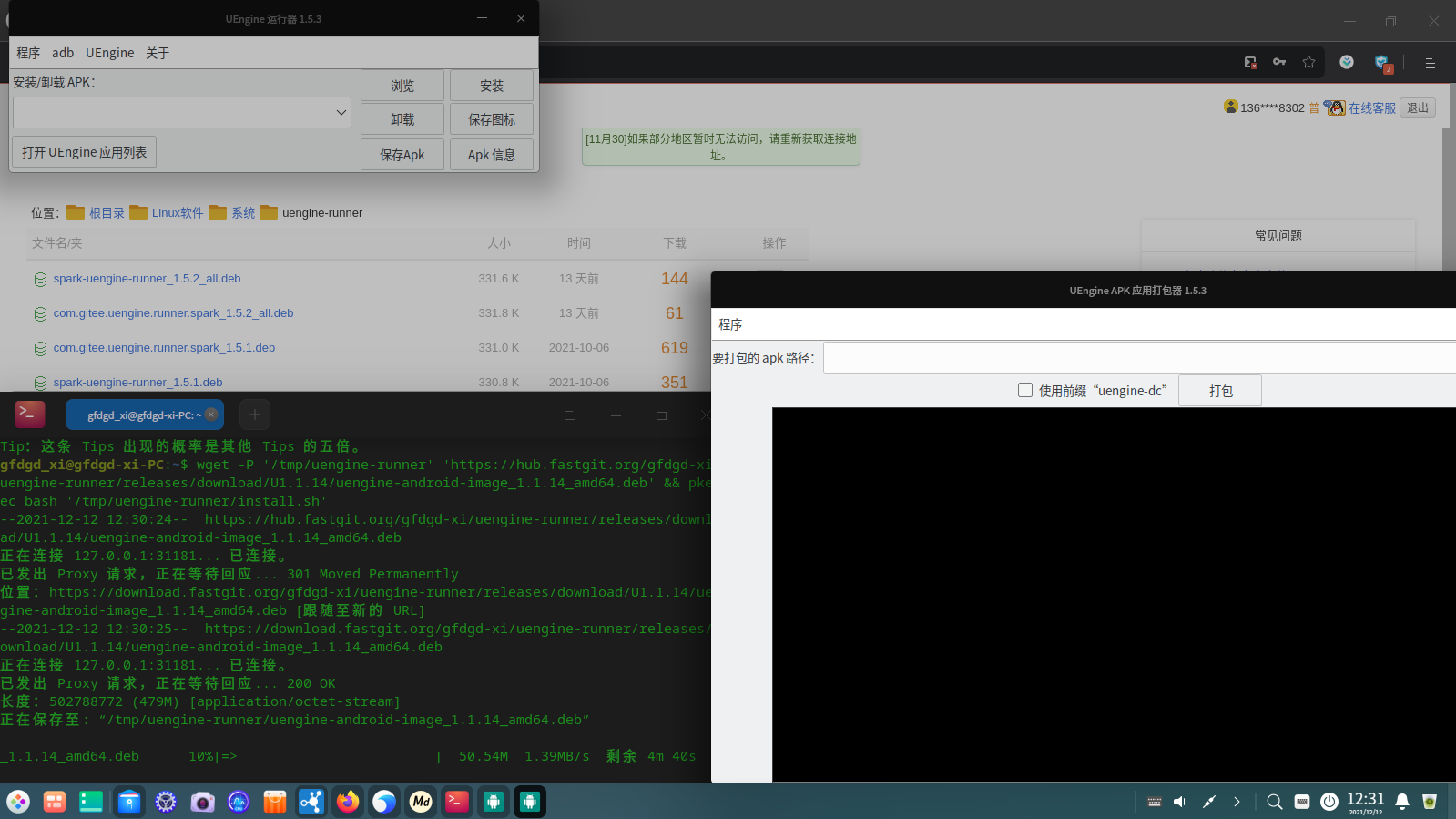Image resolution: width=1456 pixels, height=819 pixels.
Task: Open the adb menu in UEngine 运行器
Action: pos(63,53)
